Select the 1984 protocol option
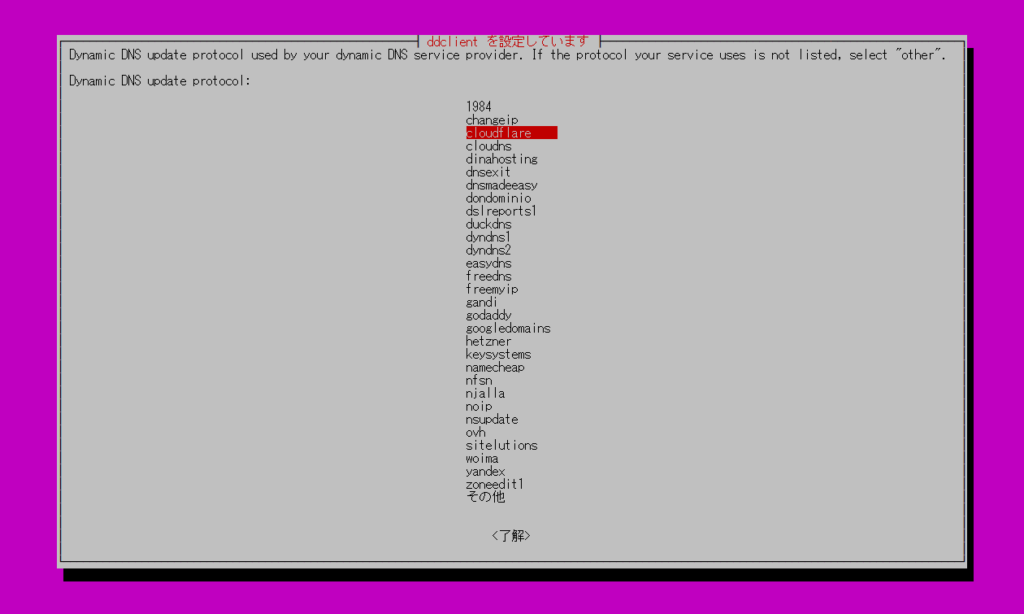This screenshot has height=614, width=1024. click(x=478, y=106)
